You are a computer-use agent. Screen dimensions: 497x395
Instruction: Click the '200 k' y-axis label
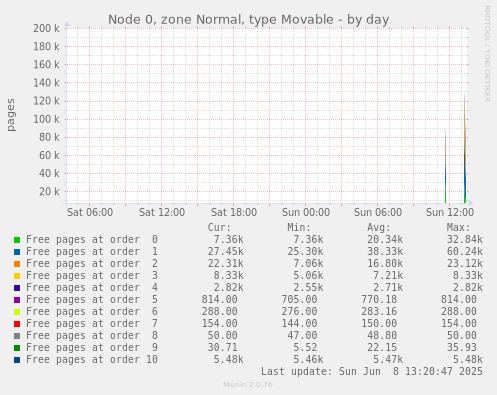(x=46, y=28)
